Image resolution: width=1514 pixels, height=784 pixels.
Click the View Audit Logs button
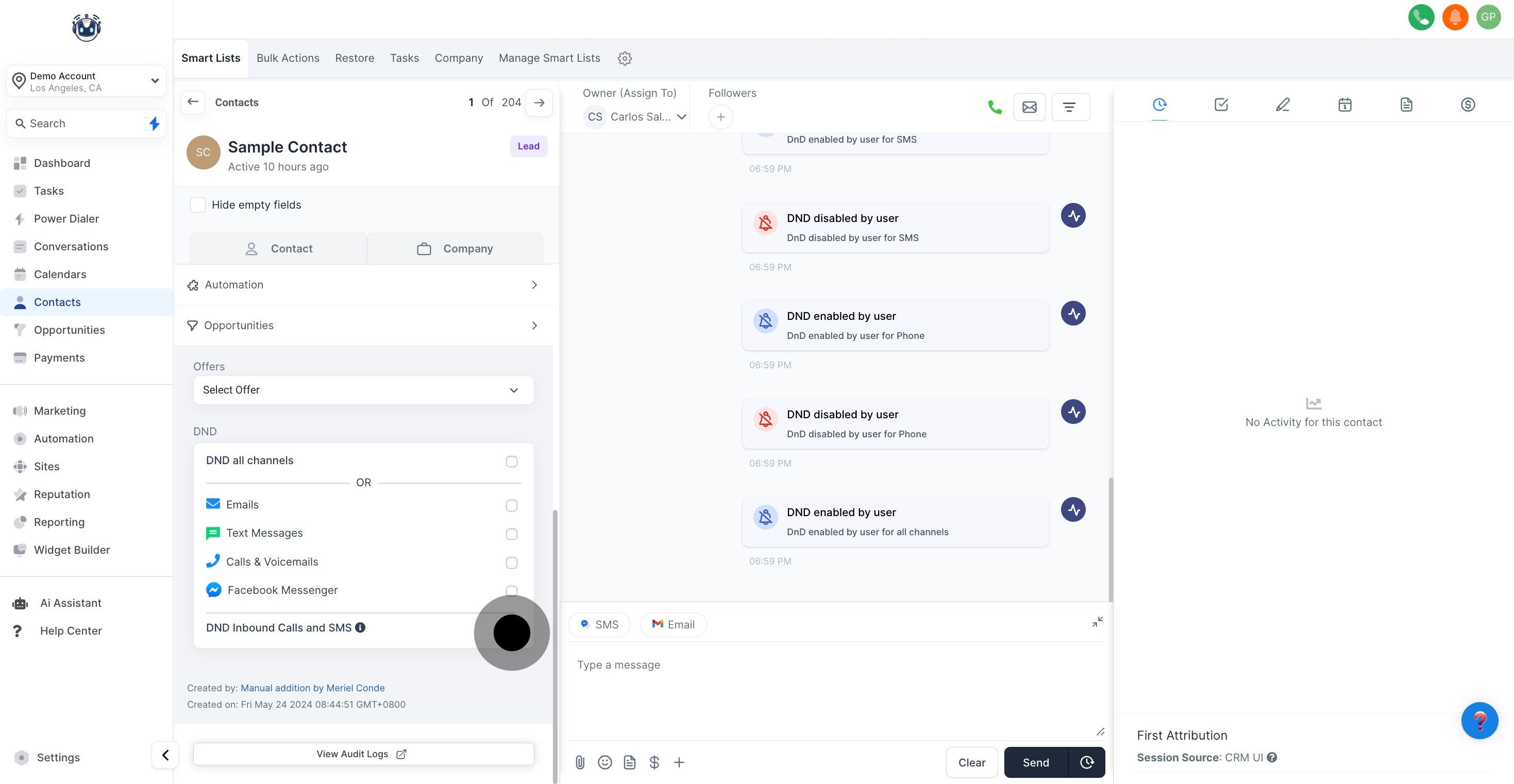pos(363,754)
